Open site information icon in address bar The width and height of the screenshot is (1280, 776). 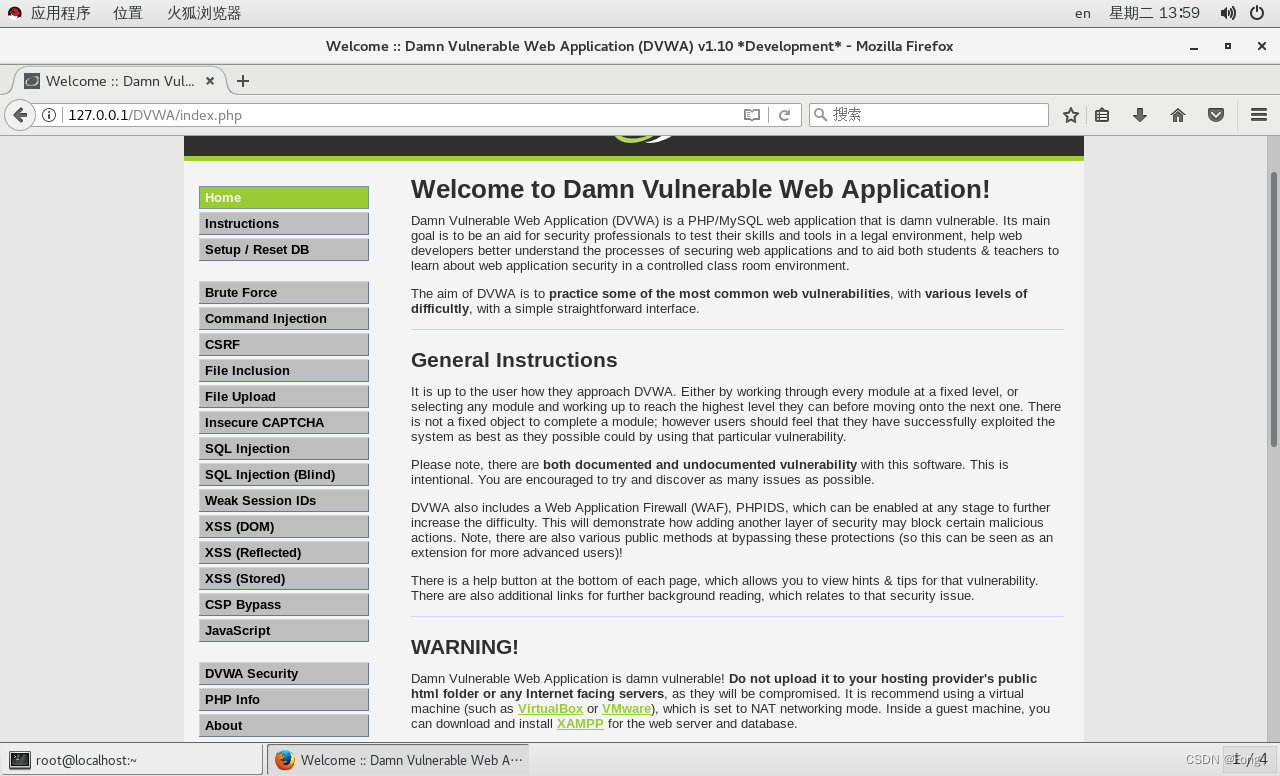(49, 115)
